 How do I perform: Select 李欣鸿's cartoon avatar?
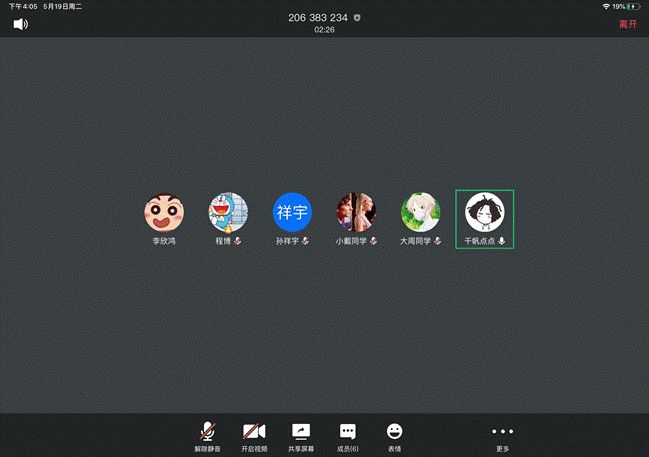click(164, 212)
